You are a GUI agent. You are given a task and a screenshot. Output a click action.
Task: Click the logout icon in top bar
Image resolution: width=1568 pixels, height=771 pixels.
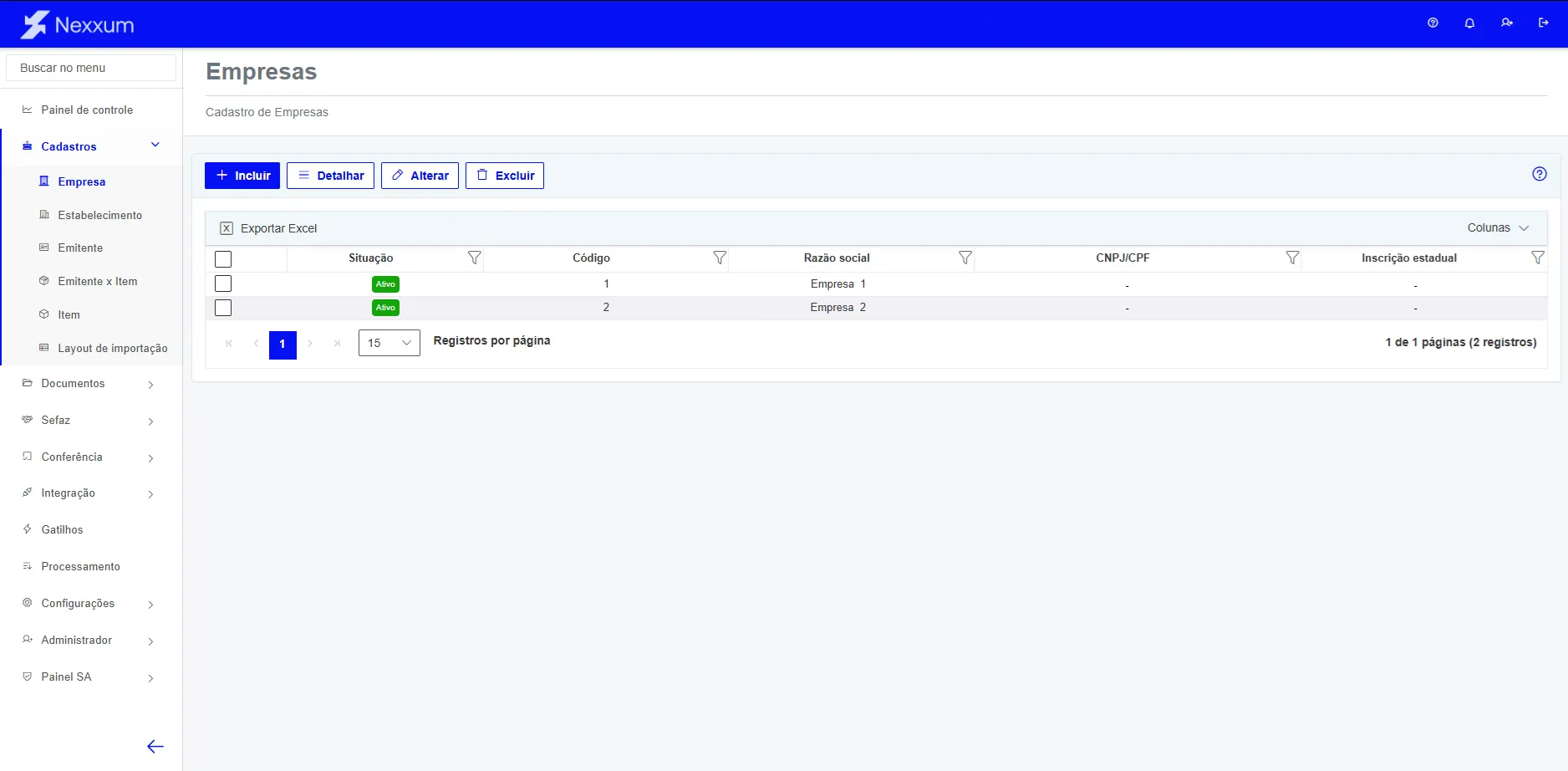[x=1543, y=23]
